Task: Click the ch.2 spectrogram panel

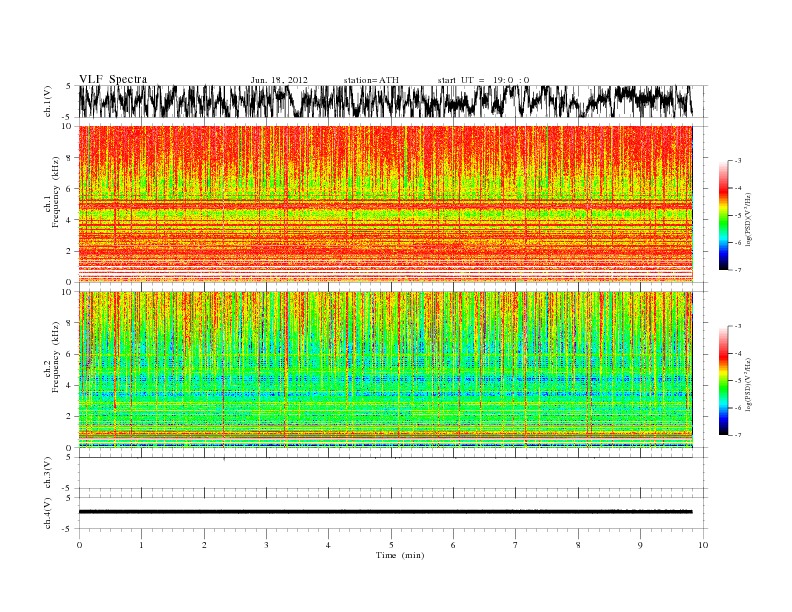Action: pos(386,370)
